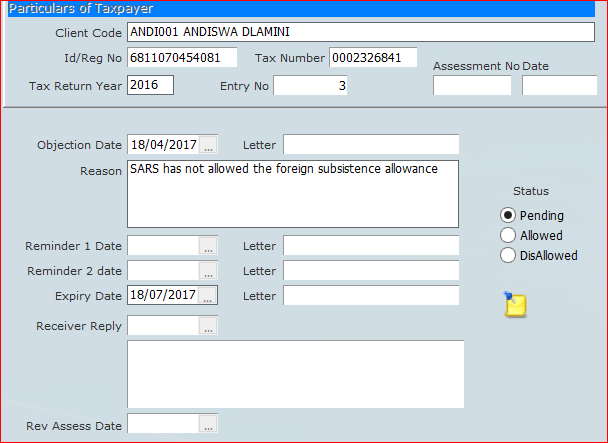
Task: Select the Pending status radio button
Action: pos(508,215)
